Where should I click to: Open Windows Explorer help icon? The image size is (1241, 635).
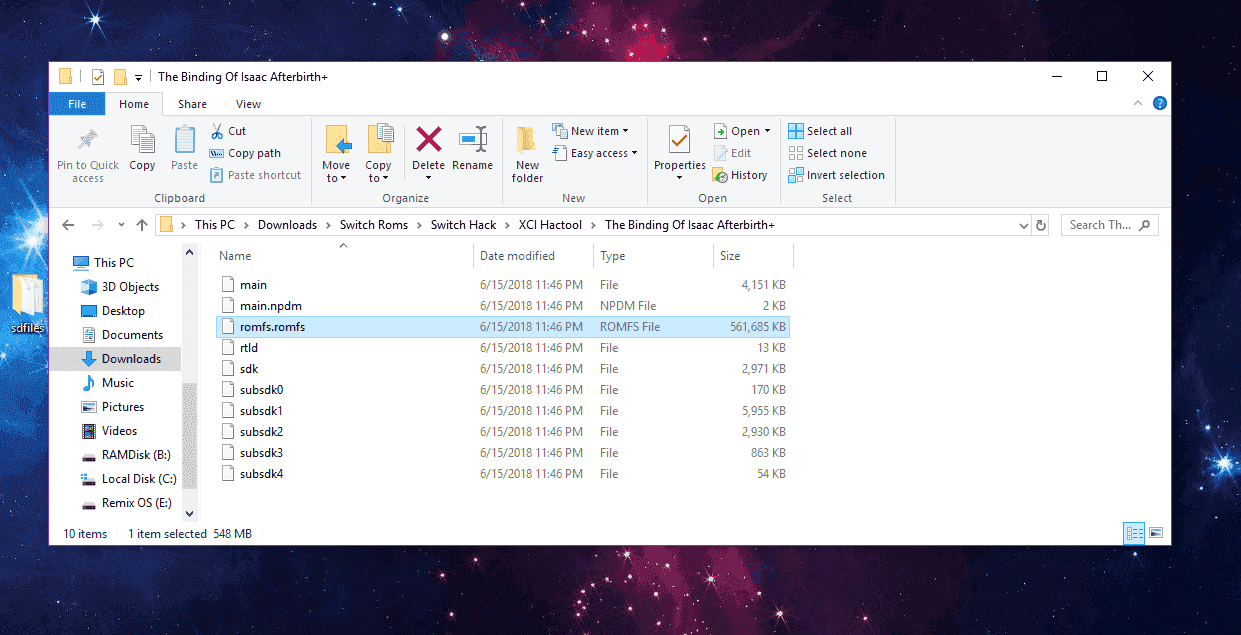(x=1159, y=103)
